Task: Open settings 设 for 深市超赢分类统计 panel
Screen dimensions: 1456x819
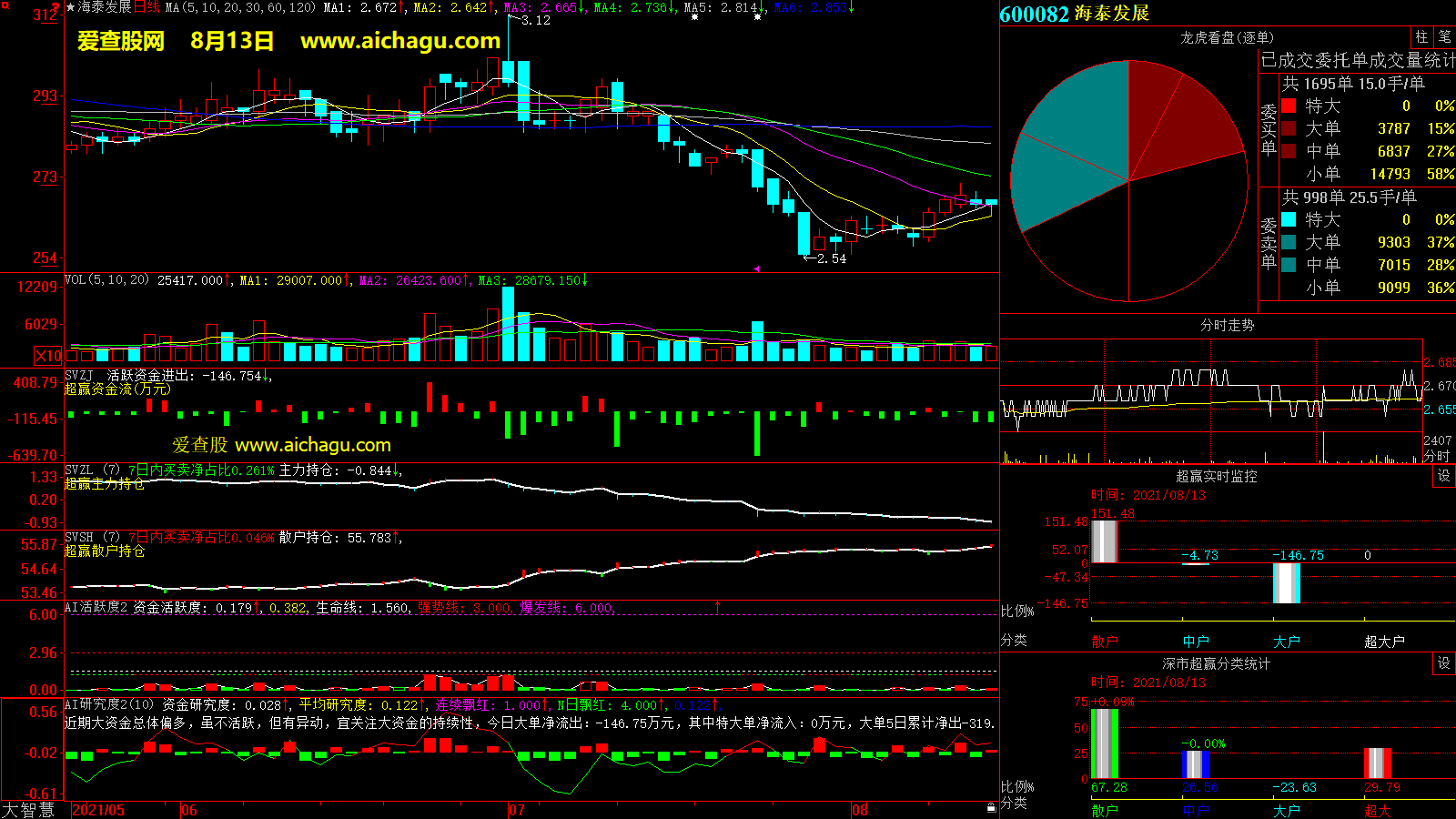Action: (x=1443, y=663)
